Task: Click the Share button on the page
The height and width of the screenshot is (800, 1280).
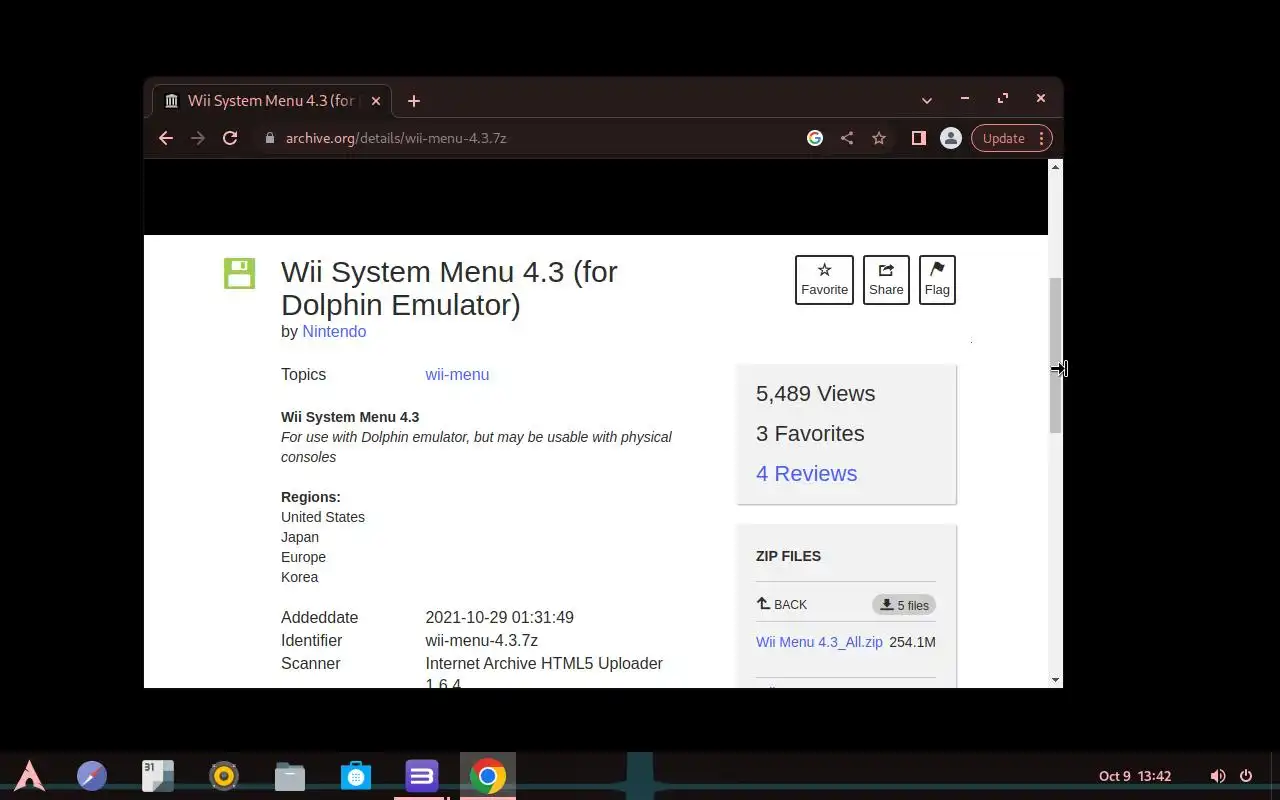Action: pos(886,280)
